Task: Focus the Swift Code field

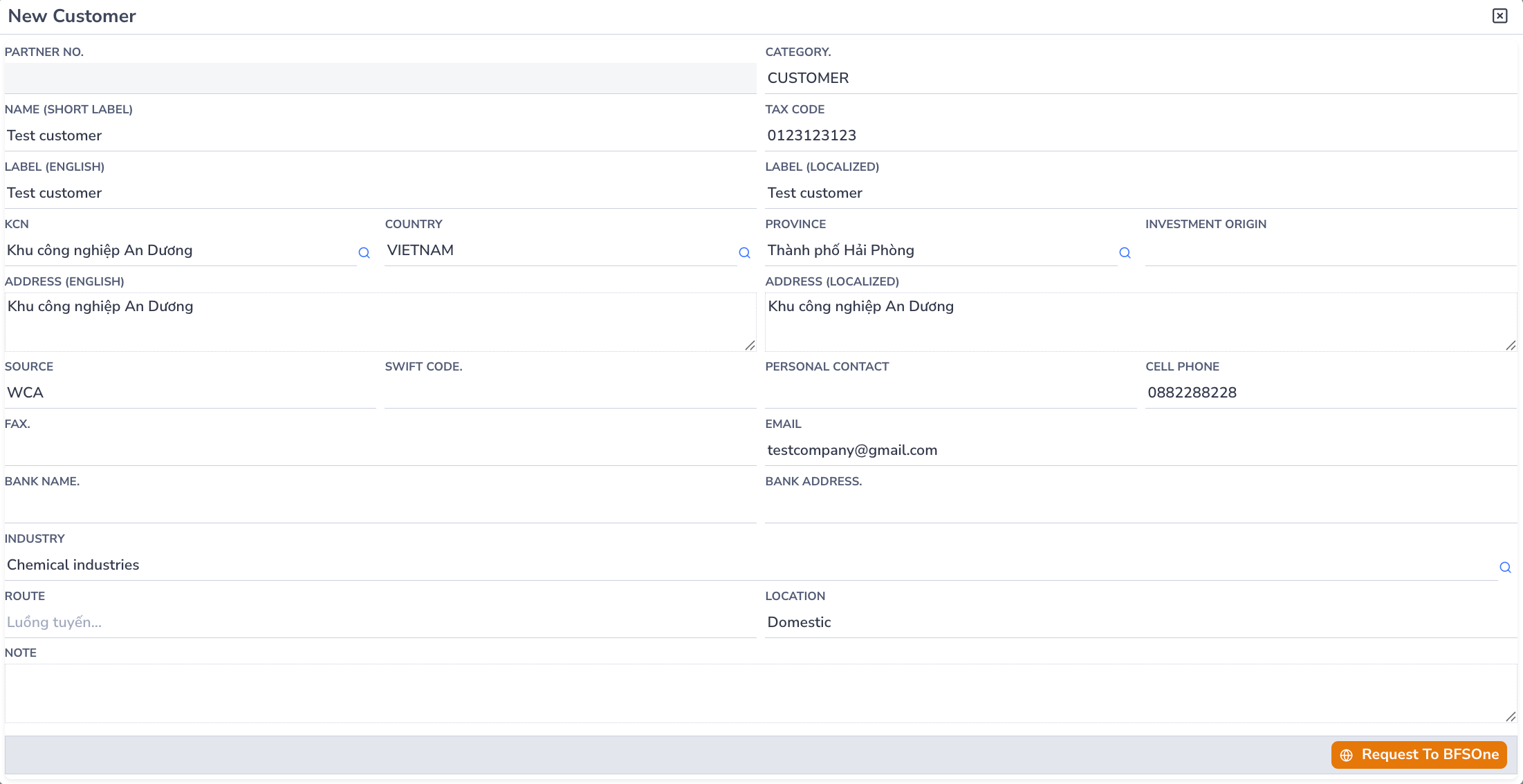Action: pos(571,393)
